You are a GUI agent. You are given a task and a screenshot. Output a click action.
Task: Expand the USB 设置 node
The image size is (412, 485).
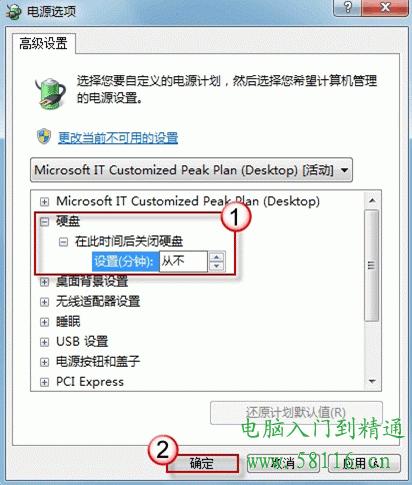coord(44,342)
